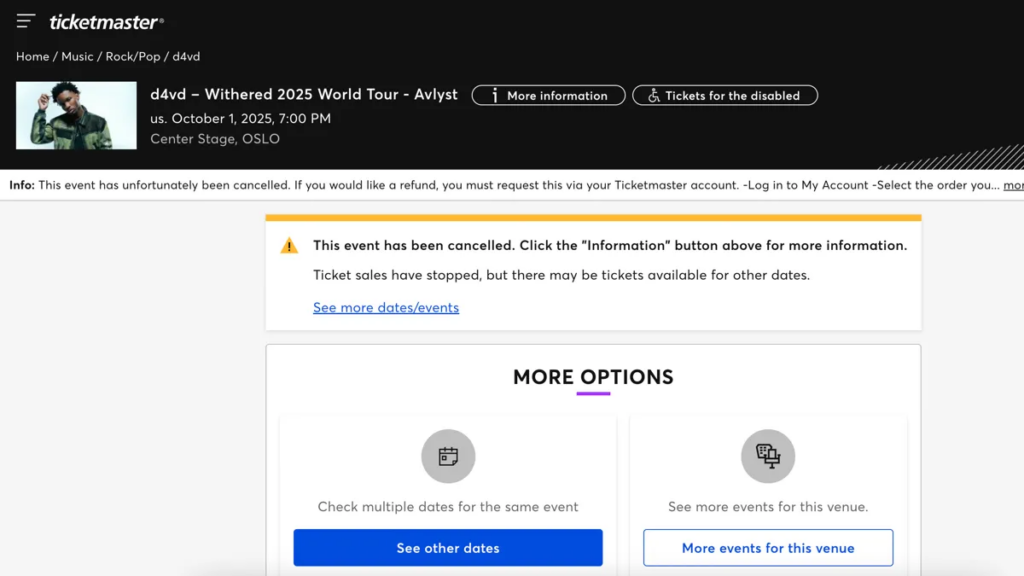Click the venue text Center Stage, OSLO
Viewport: 1024px width, 576px height.
click(215, 138)
